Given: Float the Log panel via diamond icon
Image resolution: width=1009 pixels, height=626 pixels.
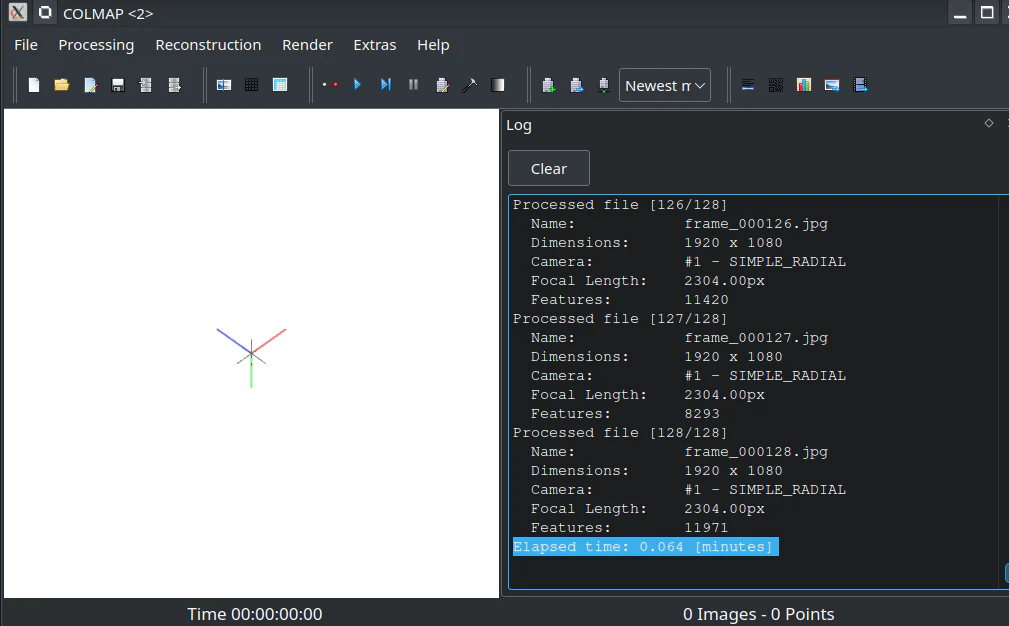Looking at the screenshot, I should click(x=989, y=123).
